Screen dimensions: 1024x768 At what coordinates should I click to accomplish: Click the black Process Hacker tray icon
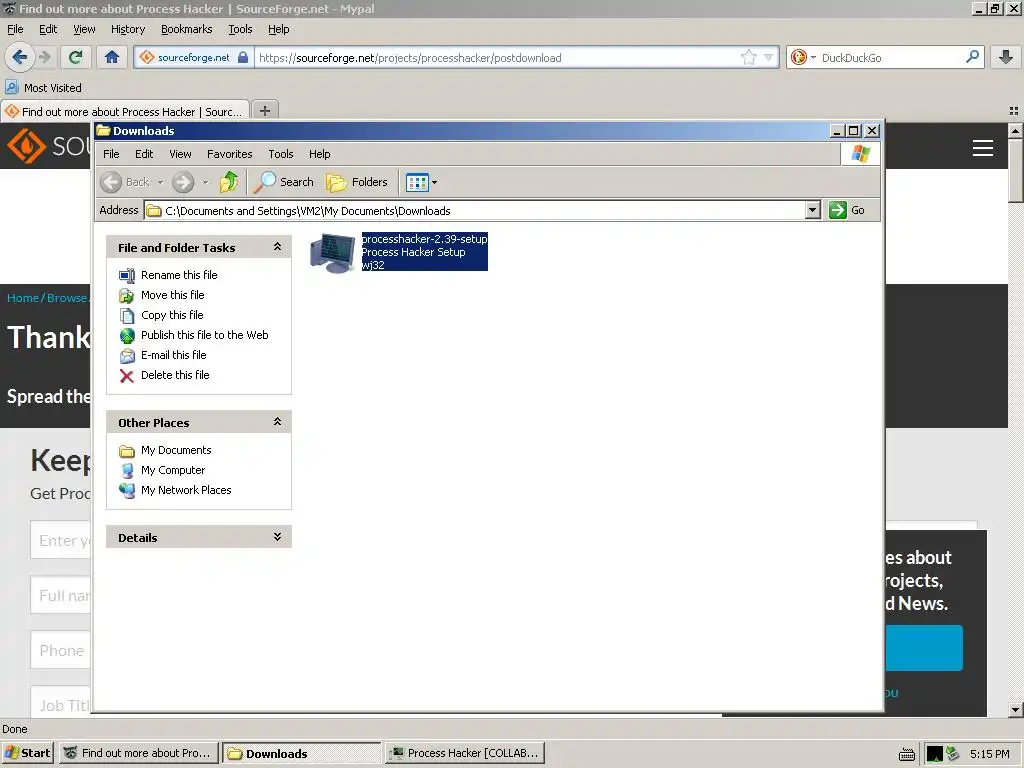tap(935, 754)
